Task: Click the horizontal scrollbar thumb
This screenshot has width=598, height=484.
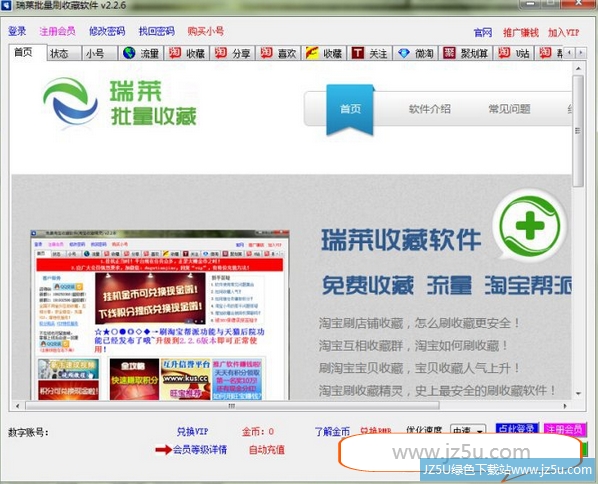Action: tap(232, 406)
